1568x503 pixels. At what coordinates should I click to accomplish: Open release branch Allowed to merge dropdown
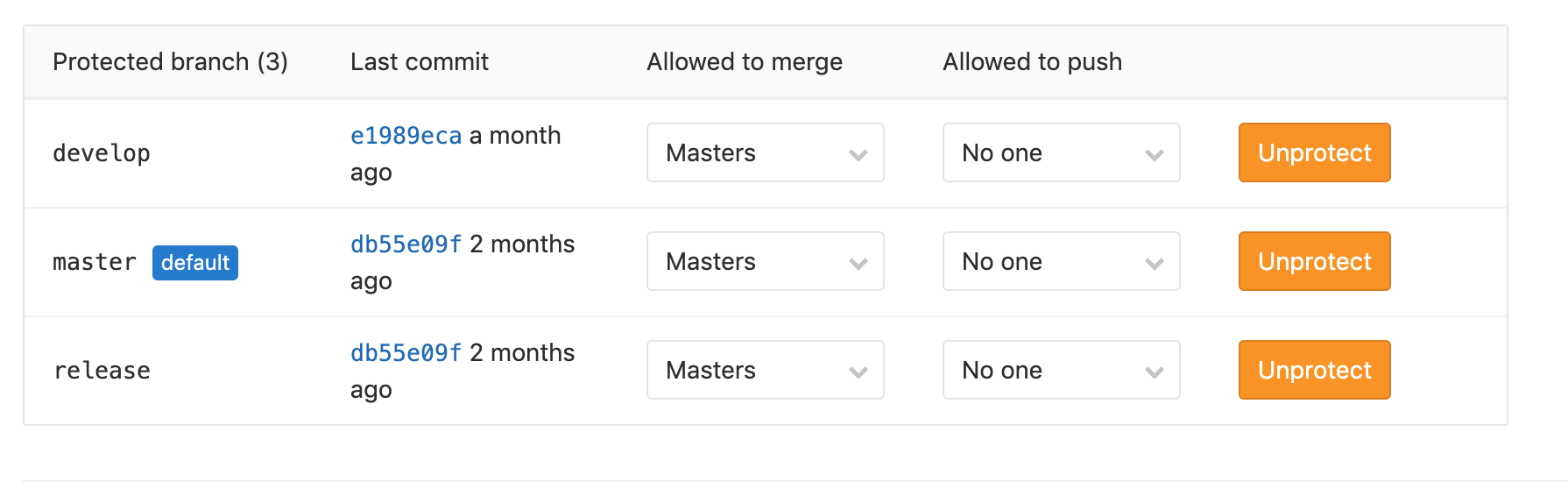[x=765, y=370]
